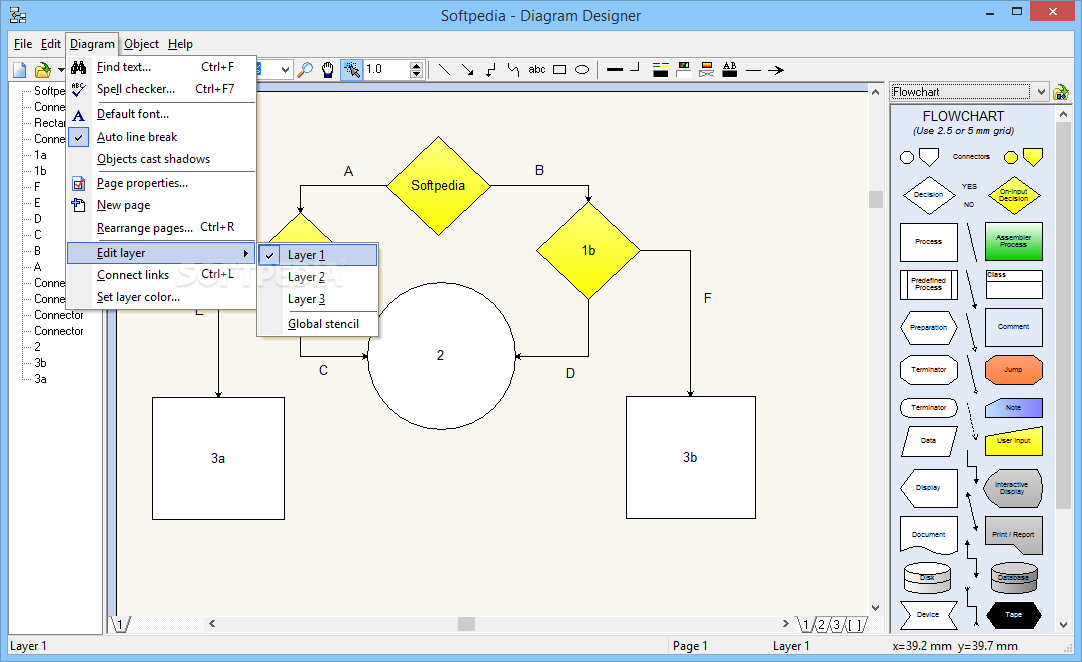
Task: Click the Open file folder icon
Action: tap(43, 70)
